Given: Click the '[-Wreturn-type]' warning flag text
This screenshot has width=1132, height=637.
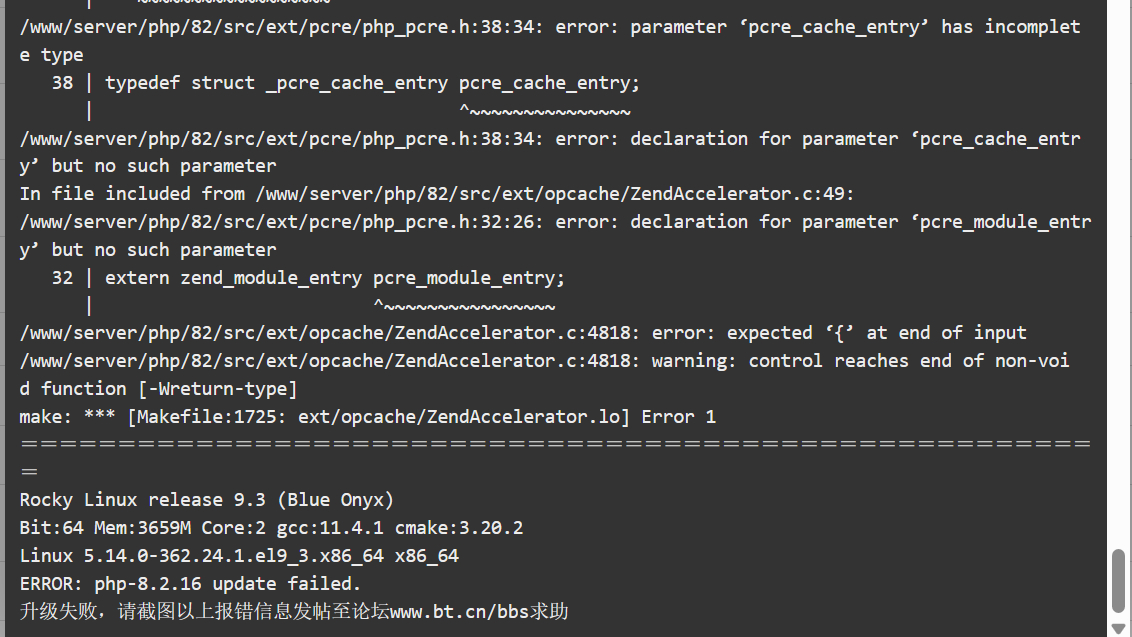Looking at the screenshot, I should click(217, 389).
